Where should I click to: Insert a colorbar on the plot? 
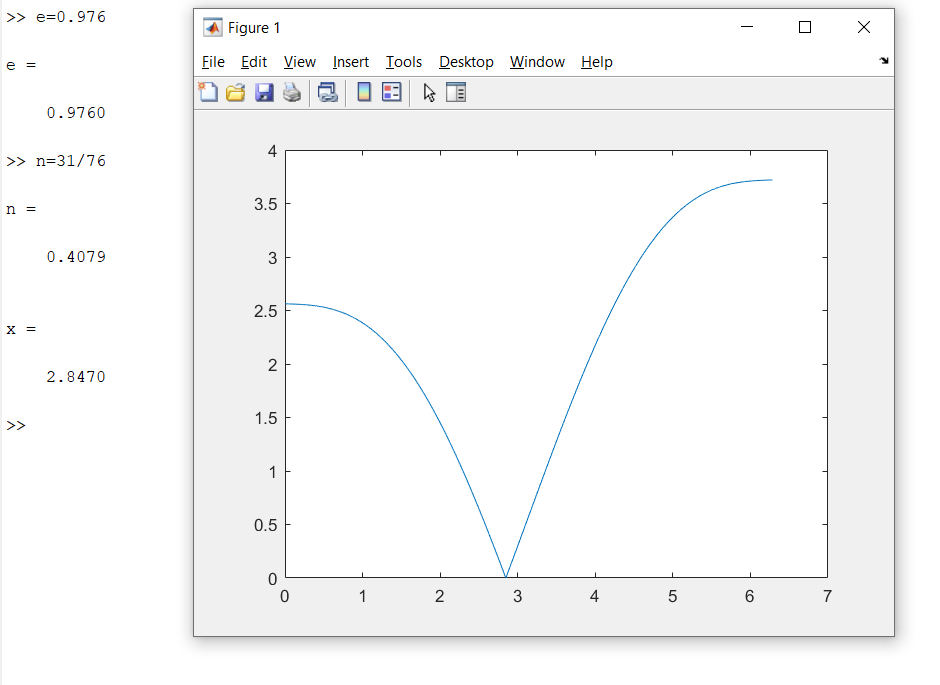pyautogui.click(x=363, y=92)
